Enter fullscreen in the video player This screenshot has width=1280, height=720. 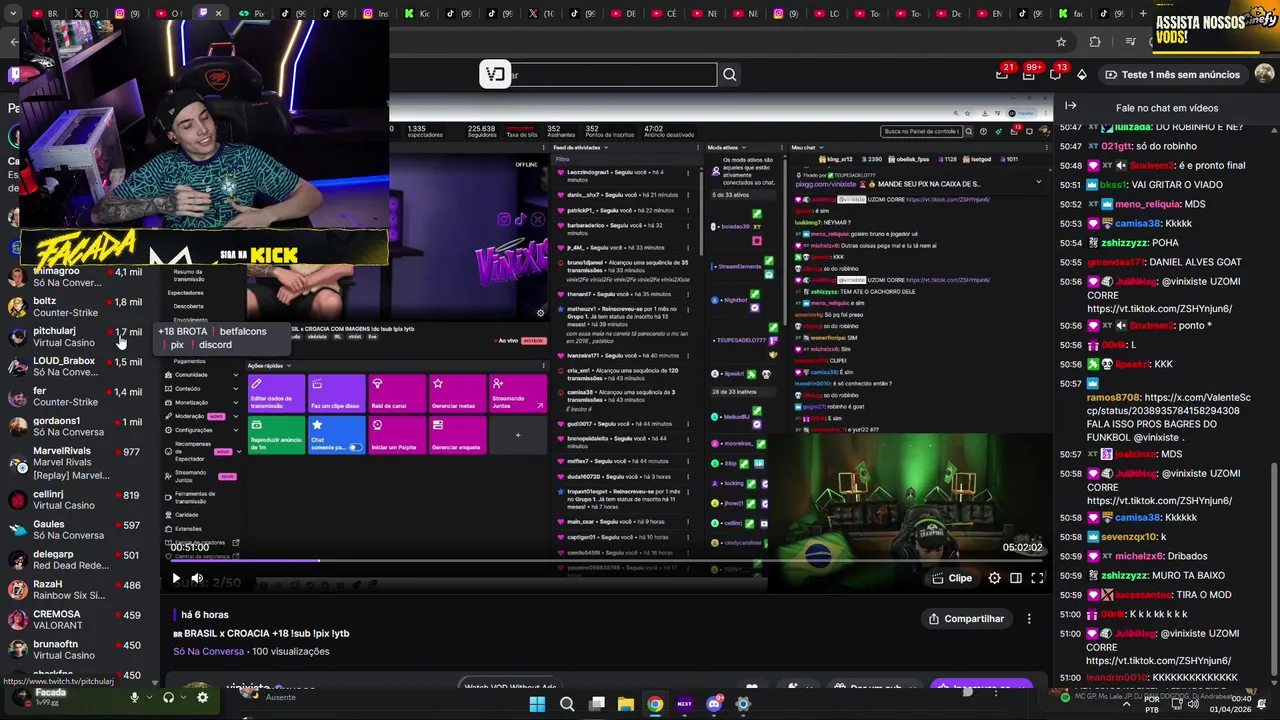click(x=1037, y=578)
